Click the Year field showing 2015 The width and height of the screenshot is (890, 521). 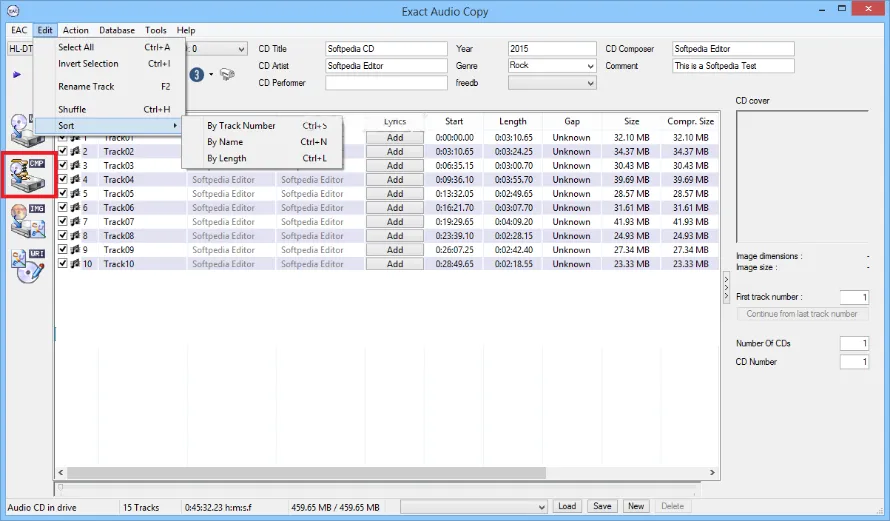tap(552, 49)
